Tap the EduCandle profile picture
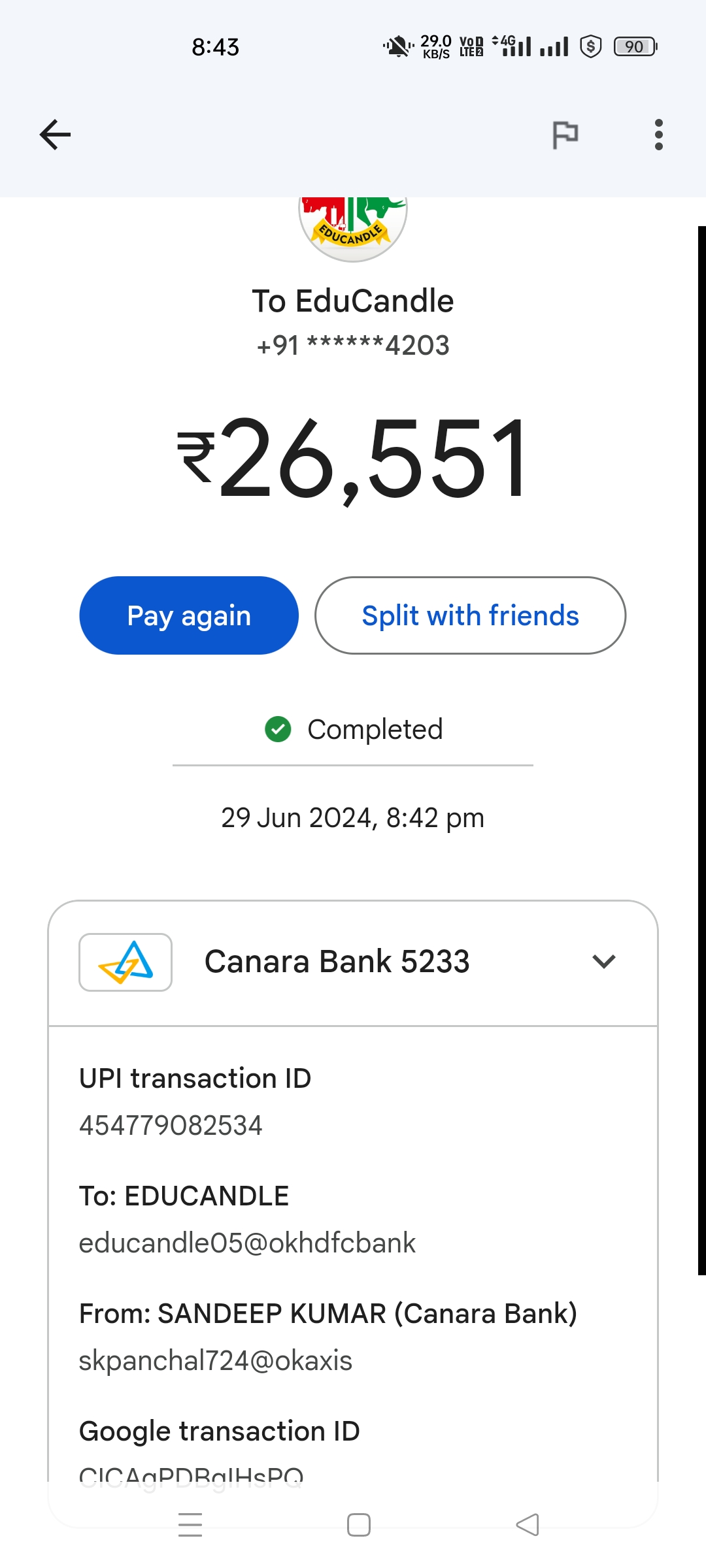This screenshot has height=1568, width=706. 353,225
